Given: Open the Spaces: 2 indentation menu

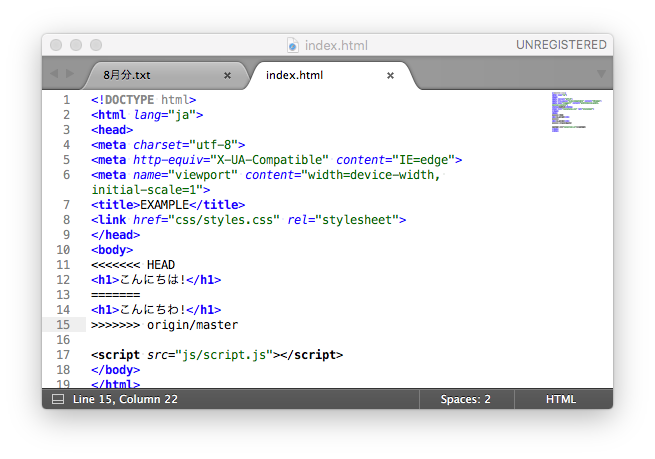Looking at the screenshot, I should pyautogui.click(x=466, y=399).
